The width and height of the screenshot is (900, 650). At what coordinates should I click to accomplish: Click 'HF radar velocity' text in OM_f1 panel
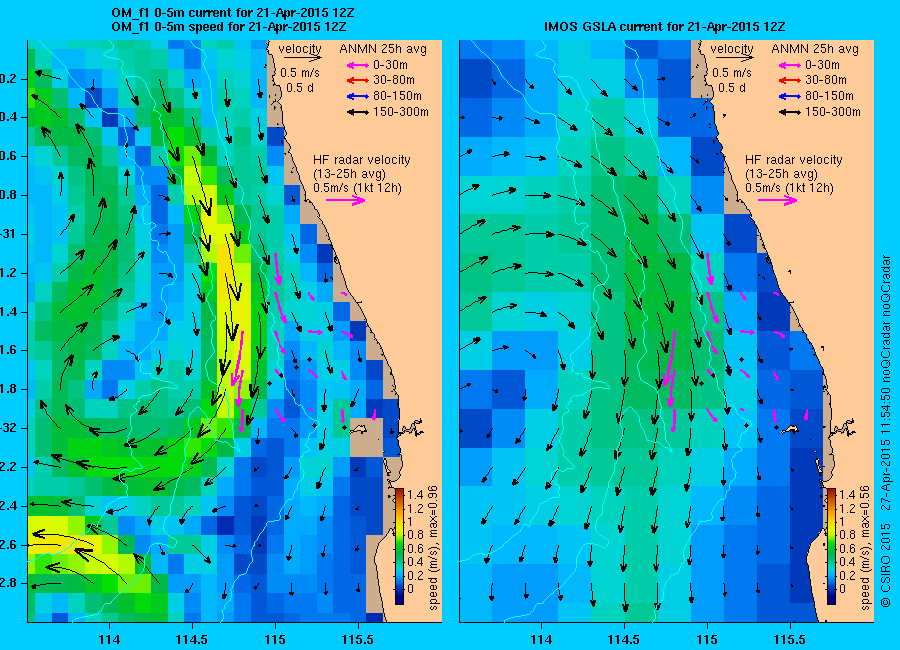(x=362, y=160)
